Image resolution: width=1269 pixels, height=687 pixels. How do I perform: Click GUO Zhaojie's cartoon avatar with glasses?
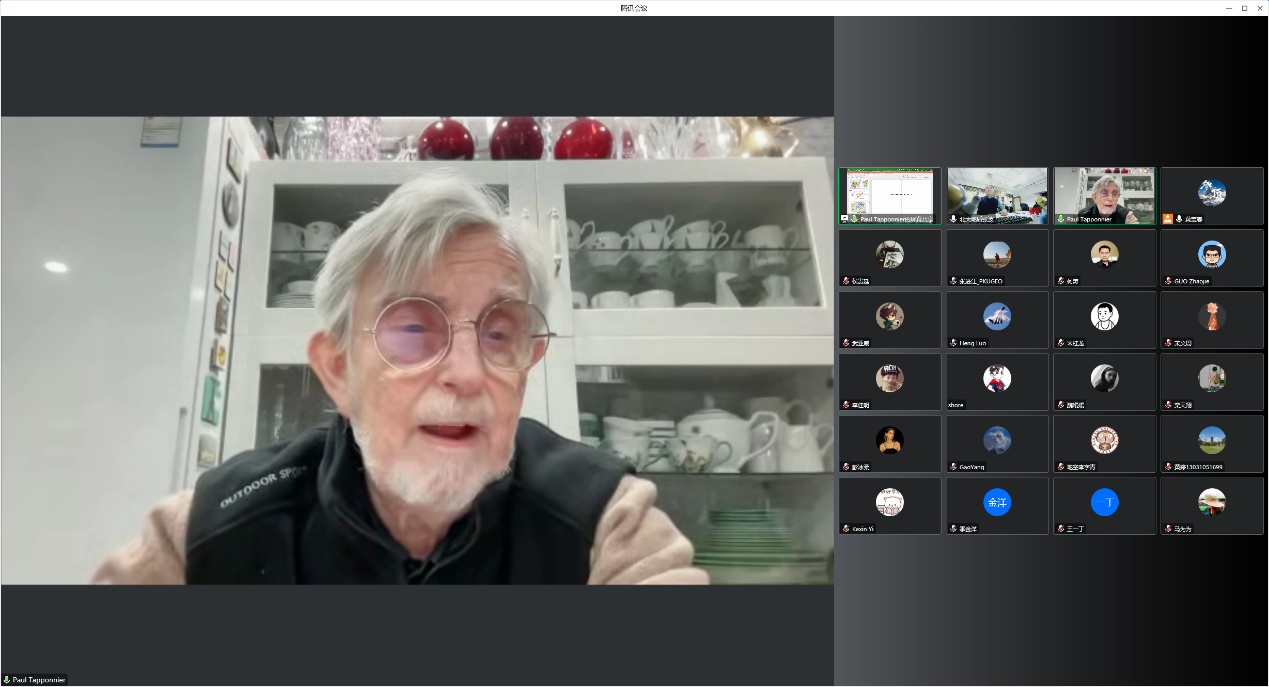pos(1211,254)
